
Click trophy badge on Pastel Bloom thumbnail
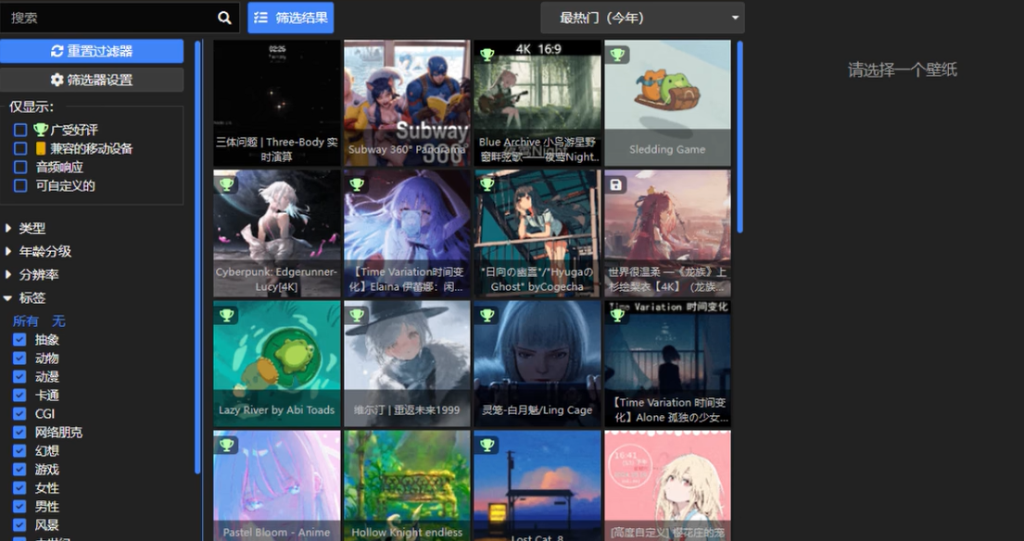pos(227,445)
